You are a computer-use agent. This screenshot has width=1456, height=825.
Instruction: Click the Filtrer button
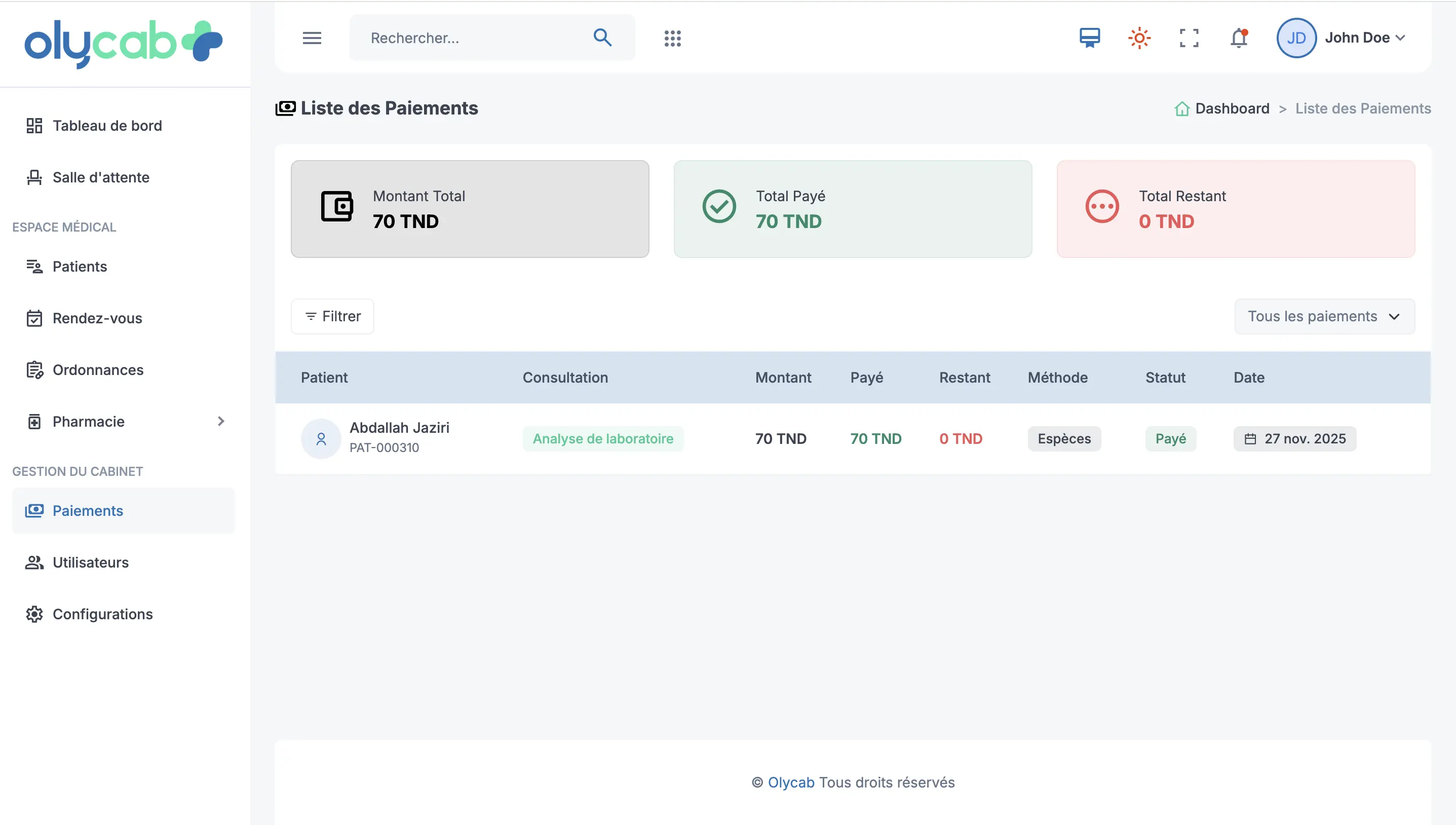tap(332, 316)
